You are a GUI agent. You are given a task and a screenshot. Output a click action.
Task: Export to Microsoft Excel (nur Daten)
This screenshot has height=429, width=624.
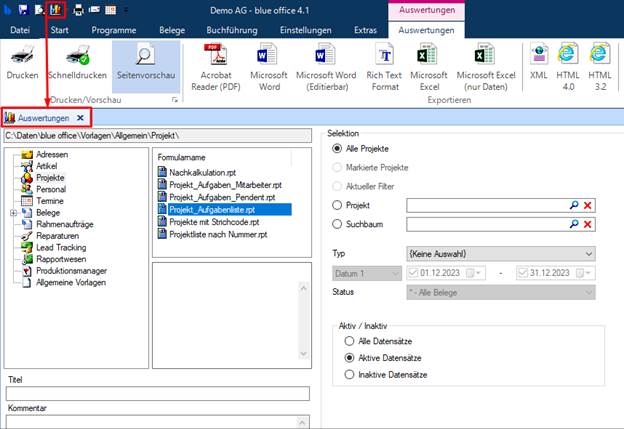[x=486, y=67]
